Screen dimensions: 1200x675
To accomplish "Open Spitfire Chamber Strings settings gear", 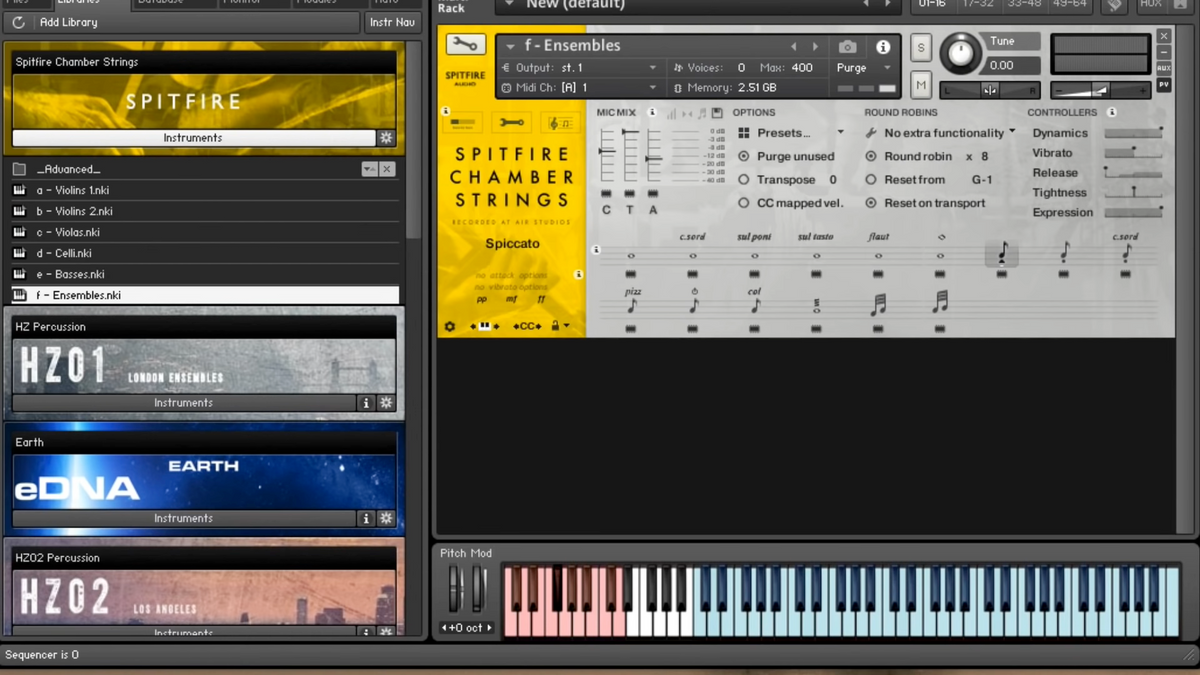I will coord(386,138).
